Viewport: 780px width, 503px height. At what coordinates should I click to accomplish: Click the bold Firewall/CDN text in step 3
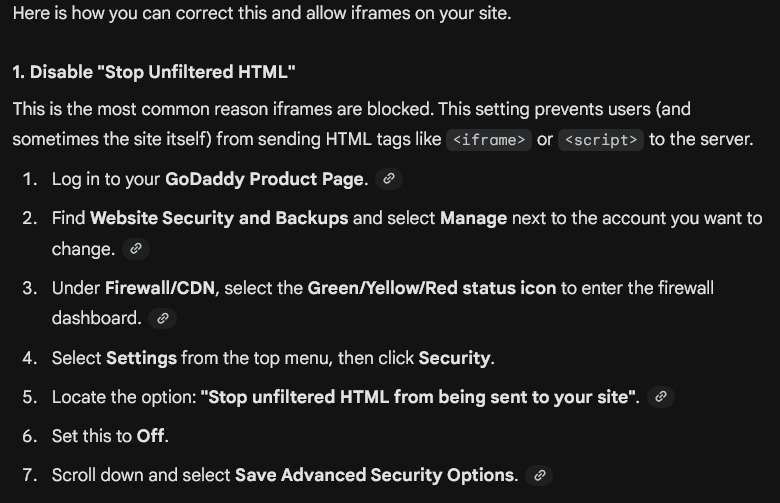[x=161, y=288]
